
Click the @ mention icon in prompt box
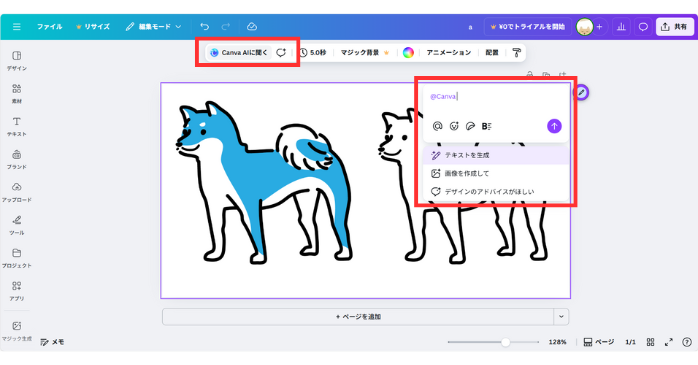(x=437, y=126)
